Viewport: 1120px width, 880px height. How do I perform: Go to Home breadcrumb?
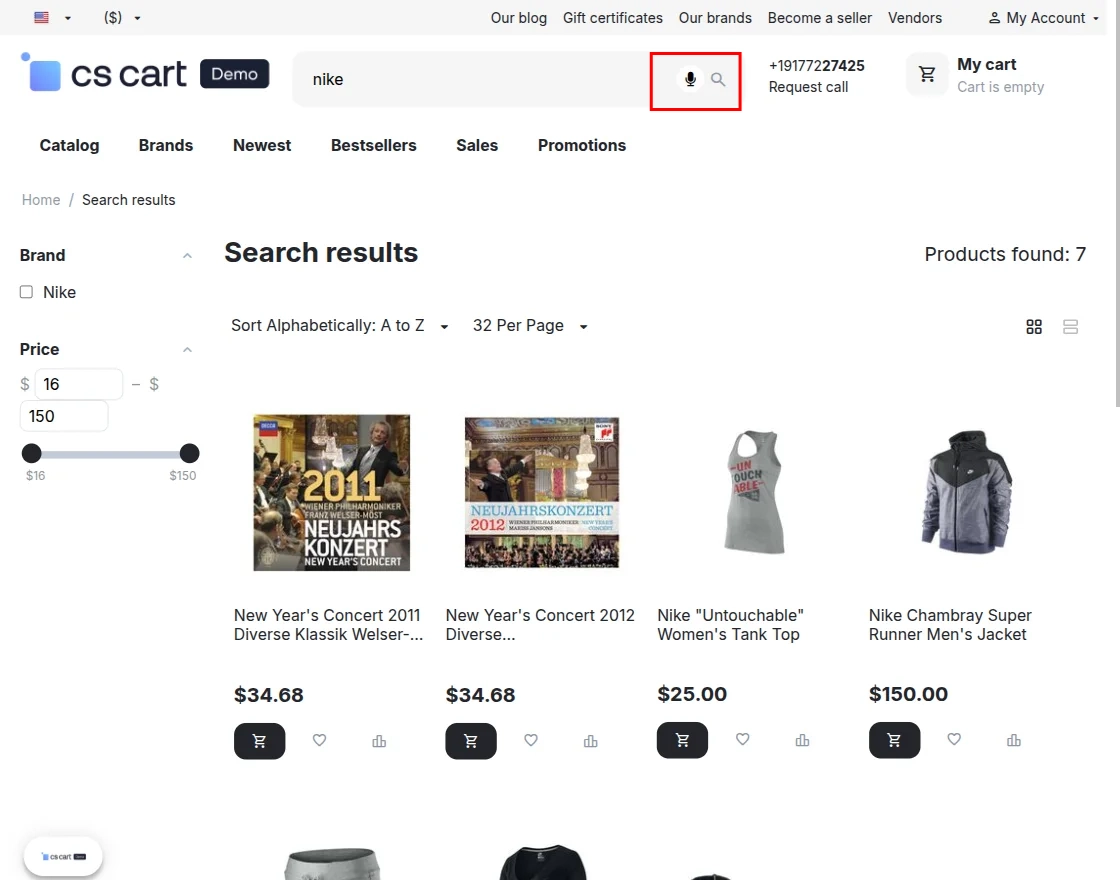click(41, 200)
